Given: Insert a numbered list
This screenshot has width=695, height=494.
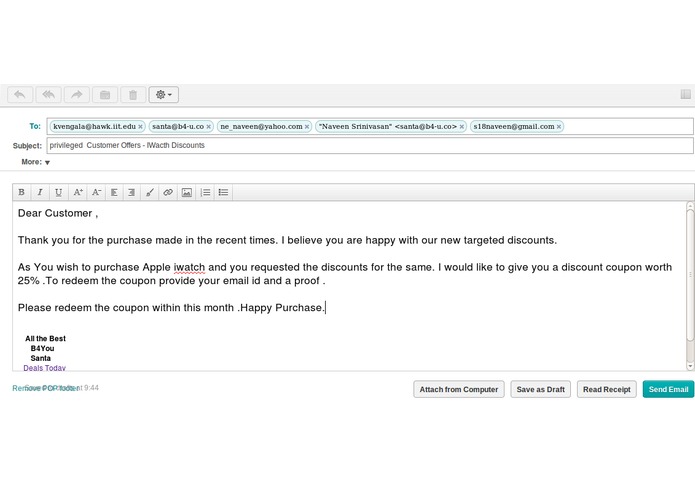Looking at the screenshot, I should 205,192.
